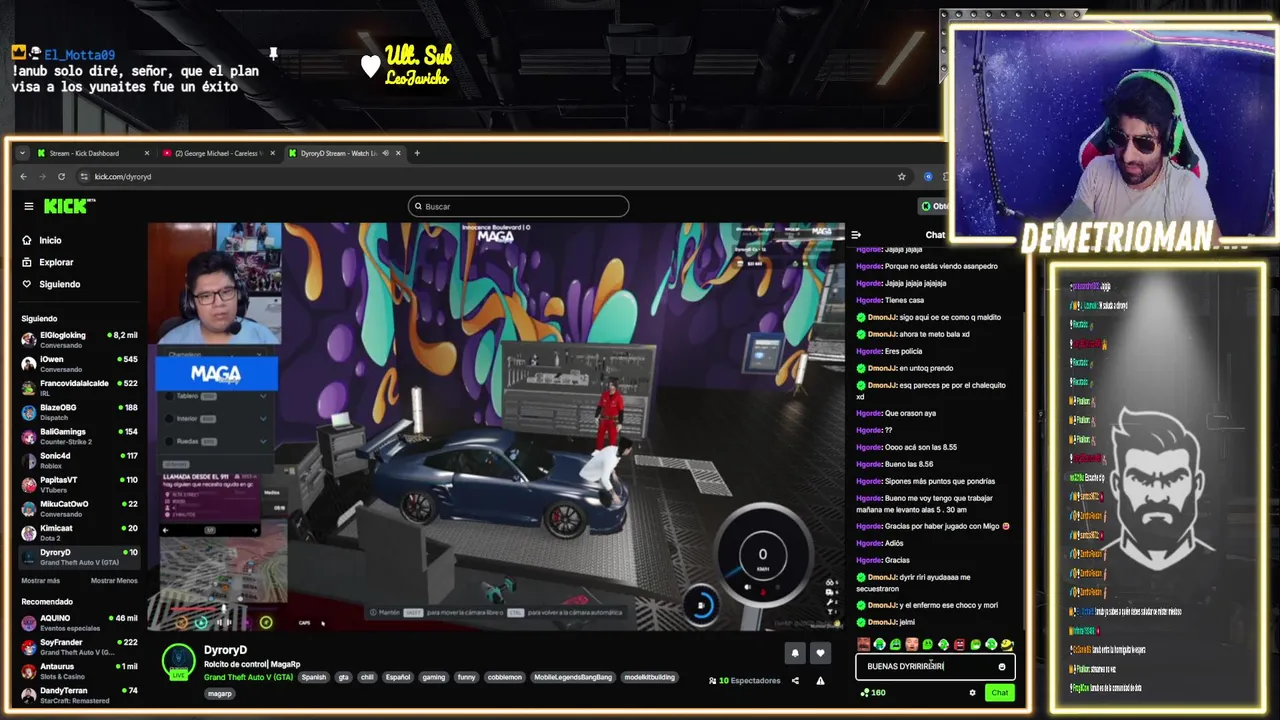The width and height of the screenshot is (1280, 720).
Task: Toggle the follow heart button
Action: point(820,653)
